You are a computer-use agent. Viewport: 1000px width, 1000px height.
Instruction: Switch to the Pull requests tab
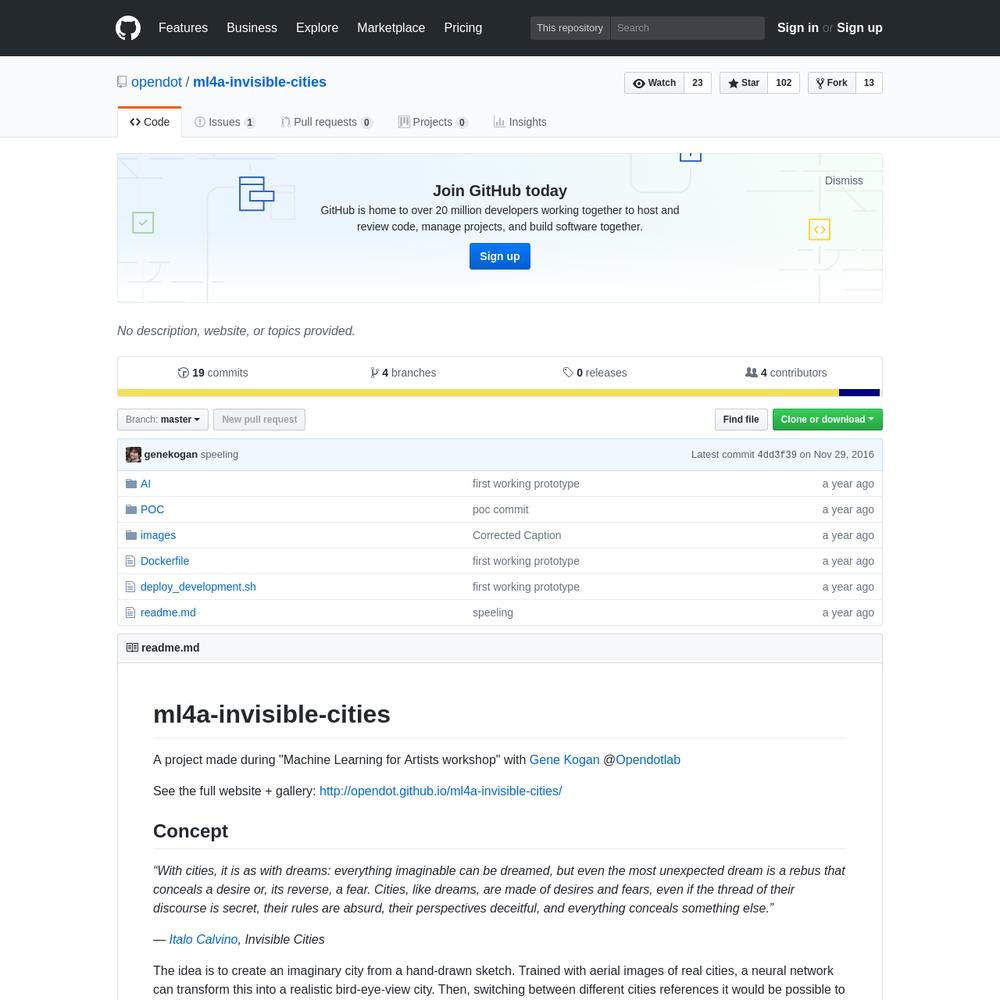tap(327, 122)
